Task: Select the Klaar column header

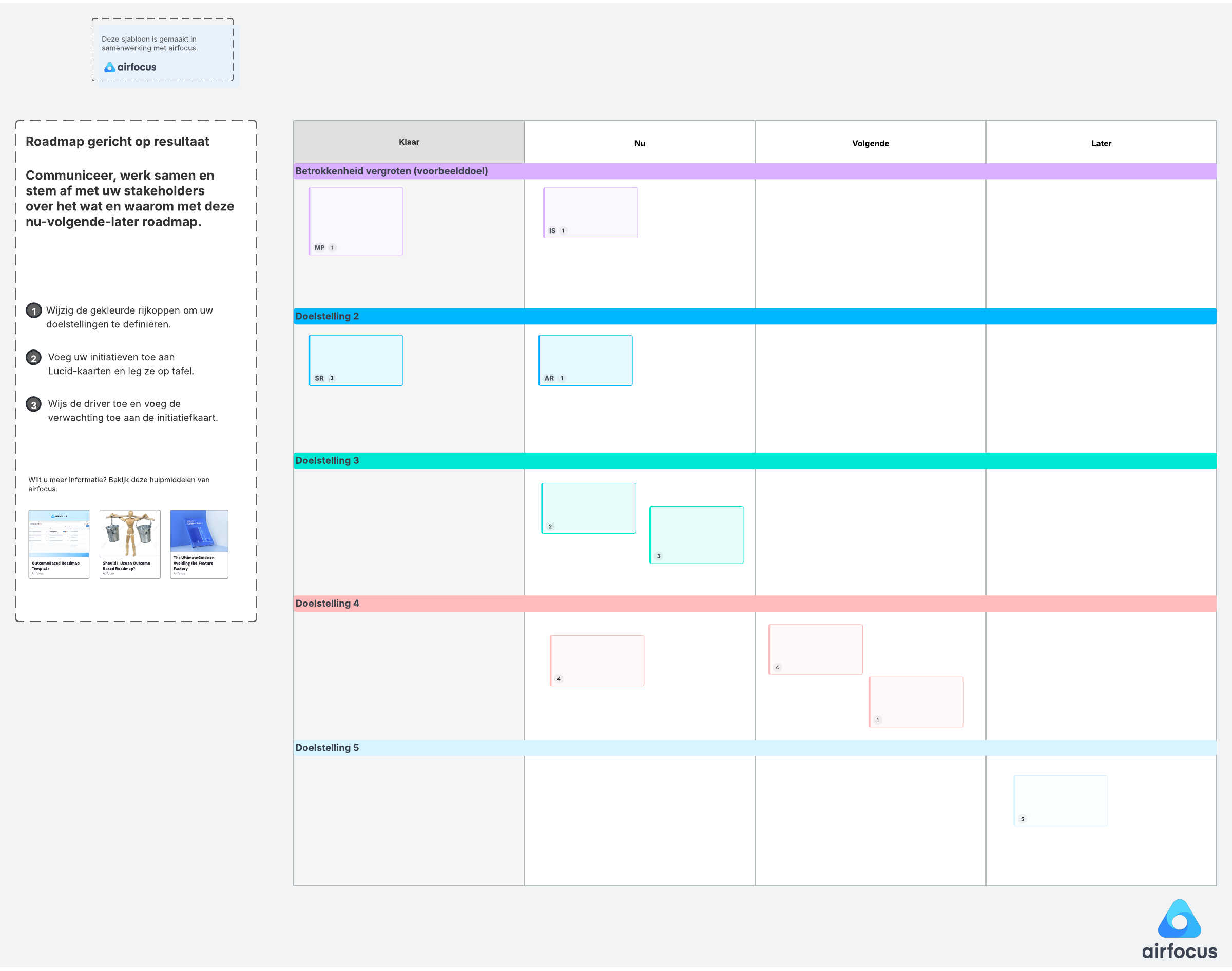Action: tap(409, 142)
